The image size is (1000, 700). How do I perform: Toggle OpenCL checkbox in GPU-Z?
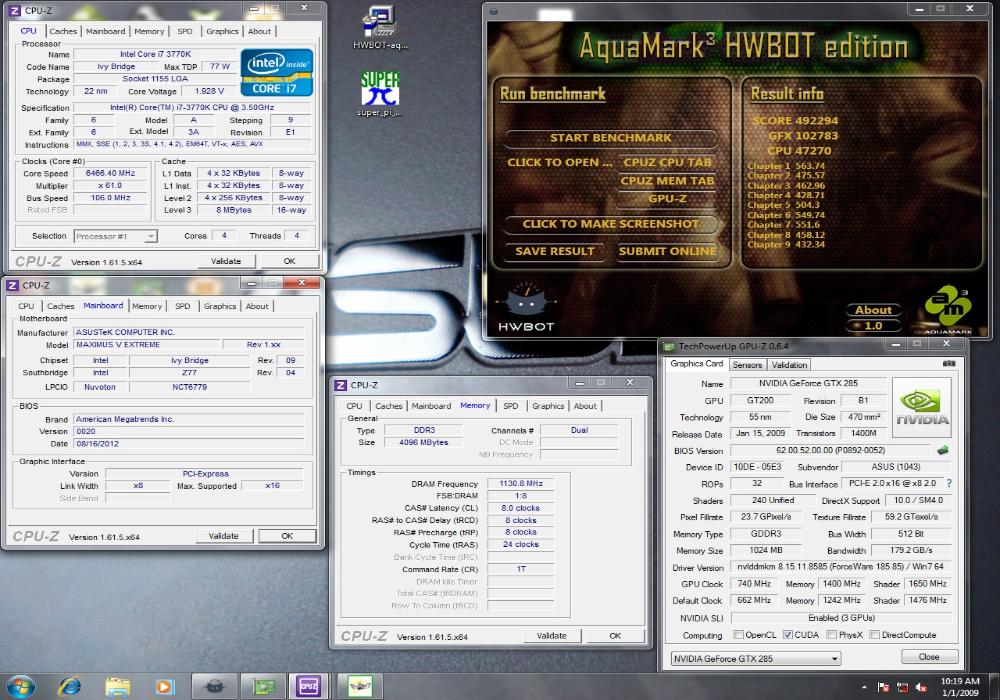[739, 635]
